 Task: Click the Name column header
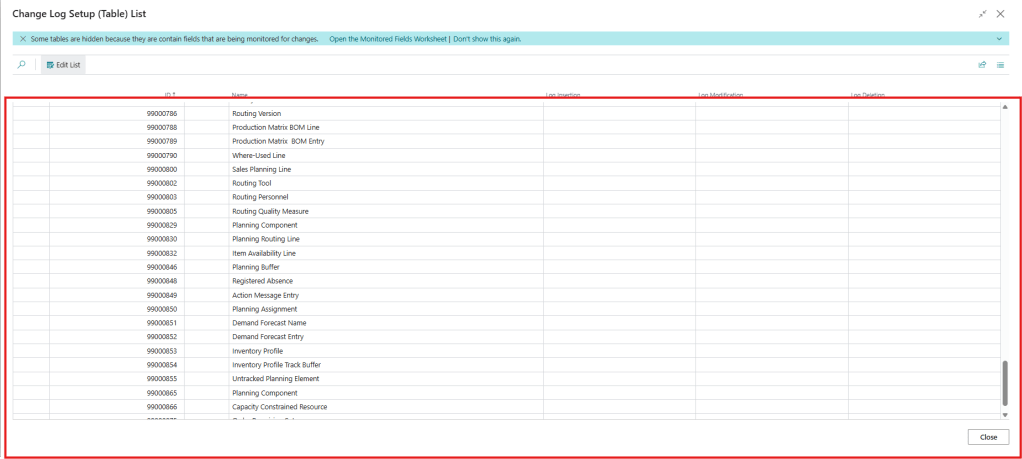(x=239, y=95)
